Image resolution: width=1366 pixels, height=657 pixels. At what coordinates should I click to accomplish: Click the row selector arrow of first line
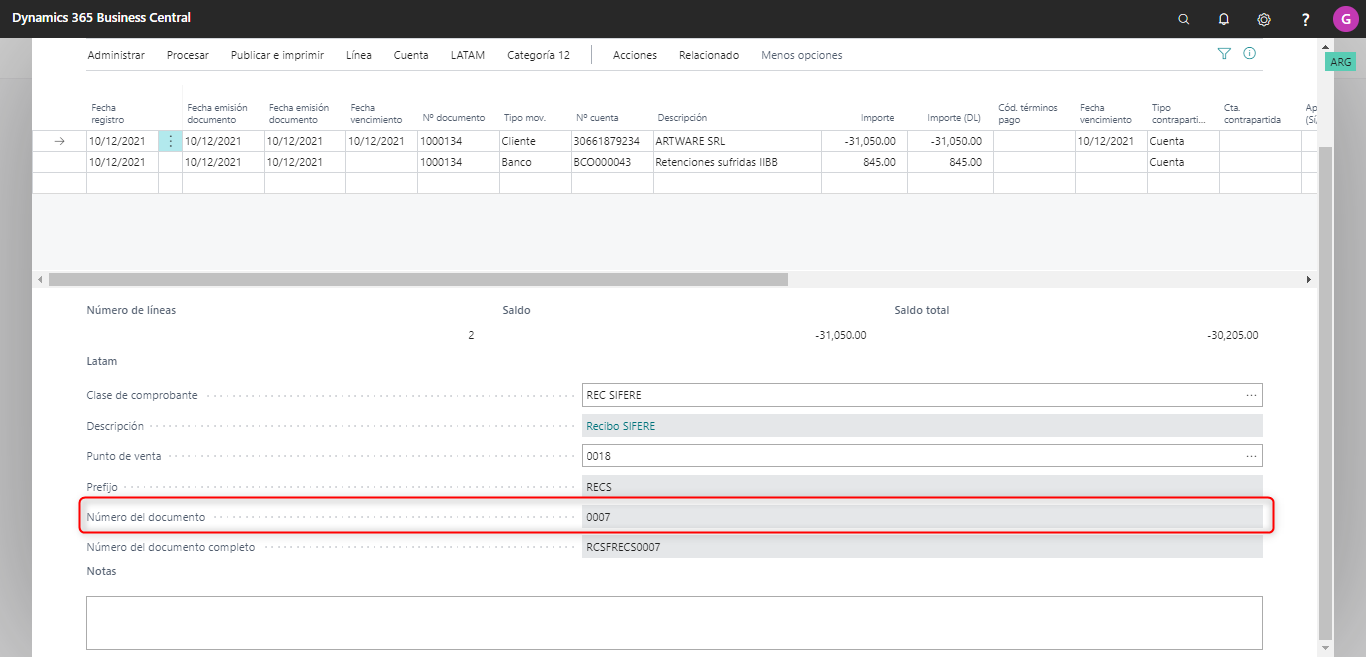point(59,141)
